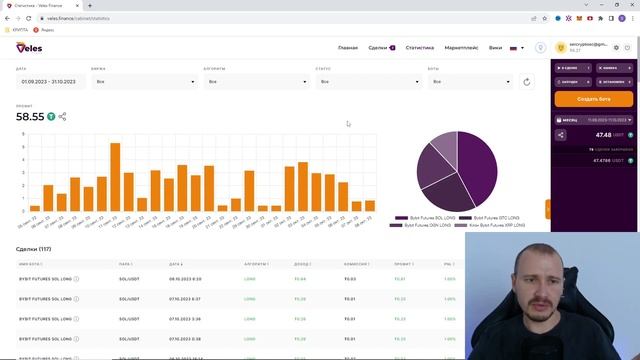Open the Chrome three-dot menu
640x360 pixels.
pos(633,18)
